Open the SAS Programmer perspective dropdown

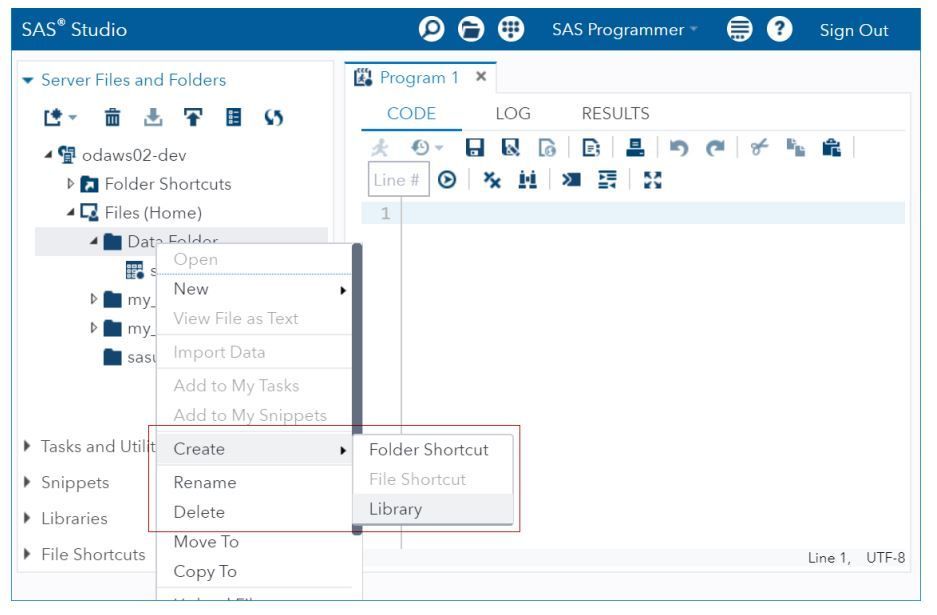tap(624, 29)
